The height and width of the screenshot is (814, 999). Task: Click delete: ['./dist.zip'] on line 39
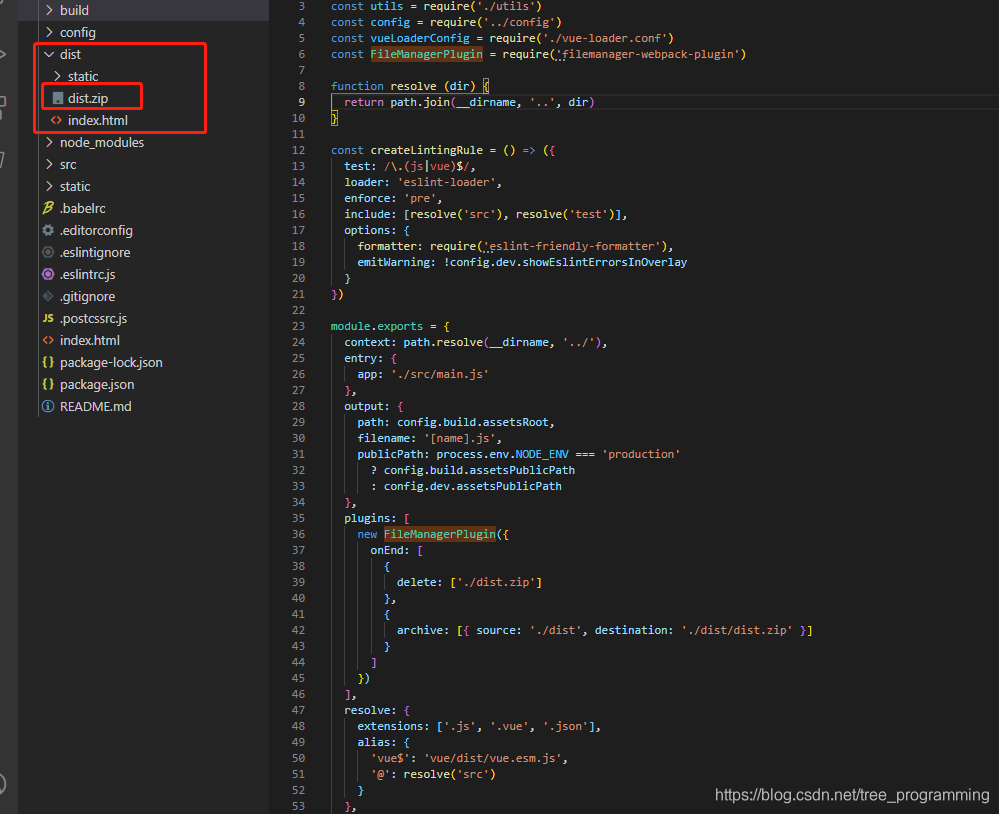click(469, 582)
